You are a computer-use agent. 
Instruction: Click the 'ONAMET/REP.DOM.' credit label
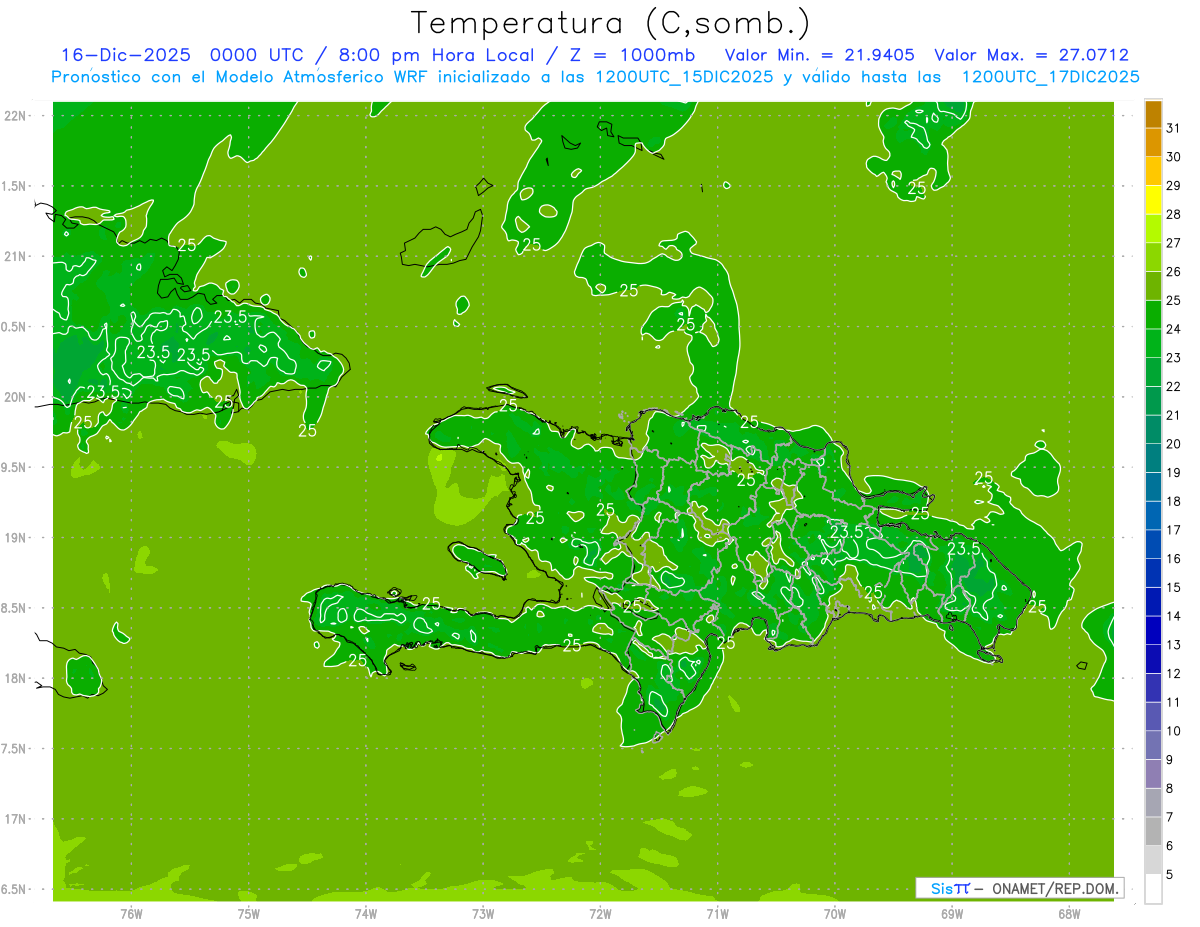click(x=1055, y=888)
